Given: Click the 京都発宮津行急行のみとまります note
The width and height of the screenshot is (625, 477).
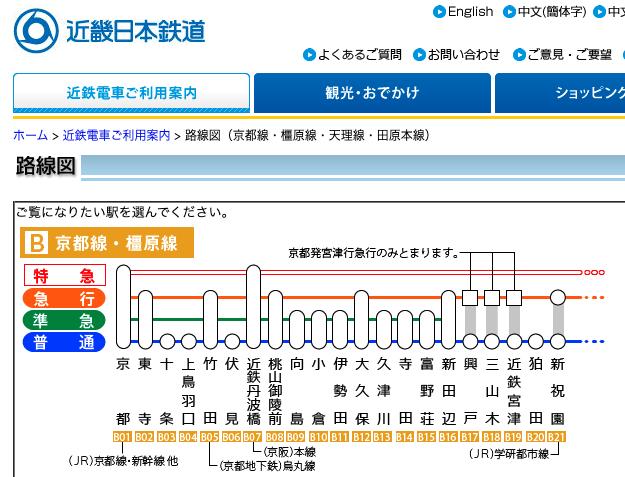Looking at the screenshot, I should 373,253.
